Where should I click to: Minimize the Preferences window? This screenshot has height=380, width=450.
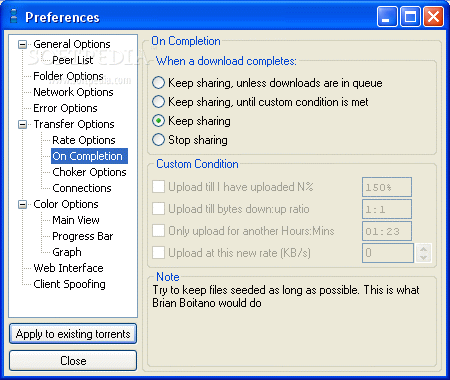387,16
